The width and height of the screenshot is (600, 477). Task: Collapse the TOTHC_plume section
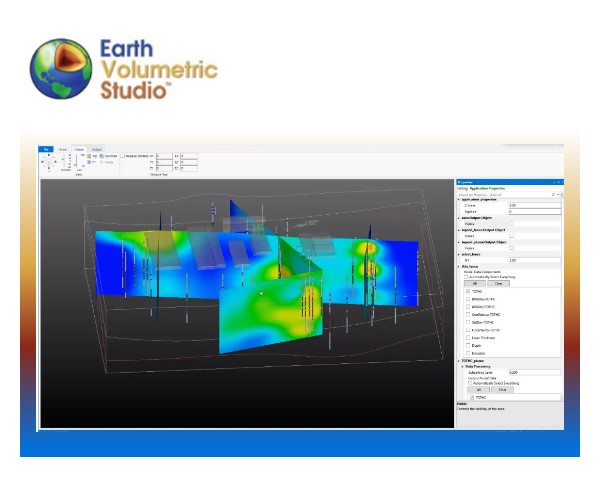tap(459, 361)
